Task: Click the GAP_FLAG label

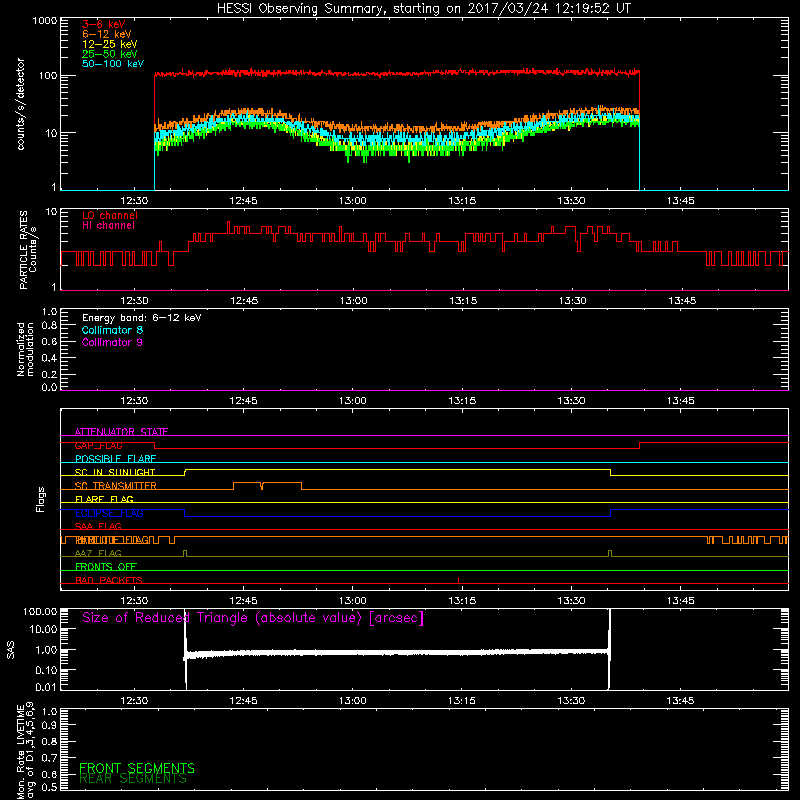Action: click(98, 445)
